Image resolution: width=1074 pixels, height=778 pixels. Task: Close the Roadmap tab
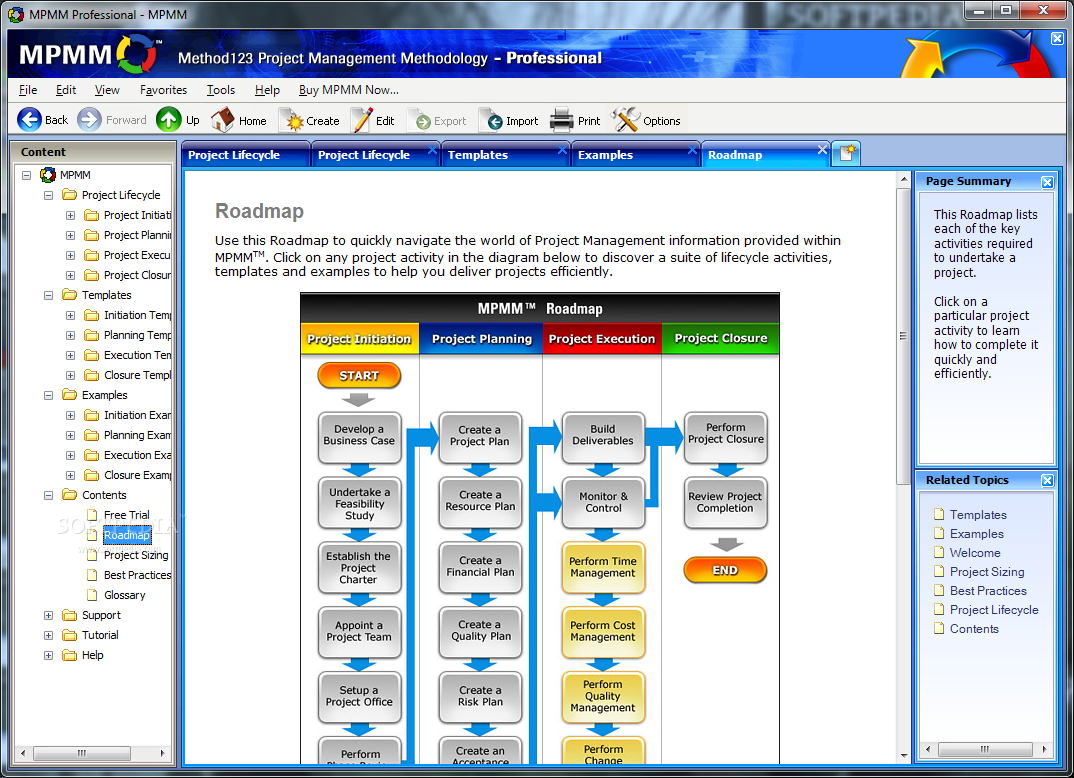[x=823, y=149]
